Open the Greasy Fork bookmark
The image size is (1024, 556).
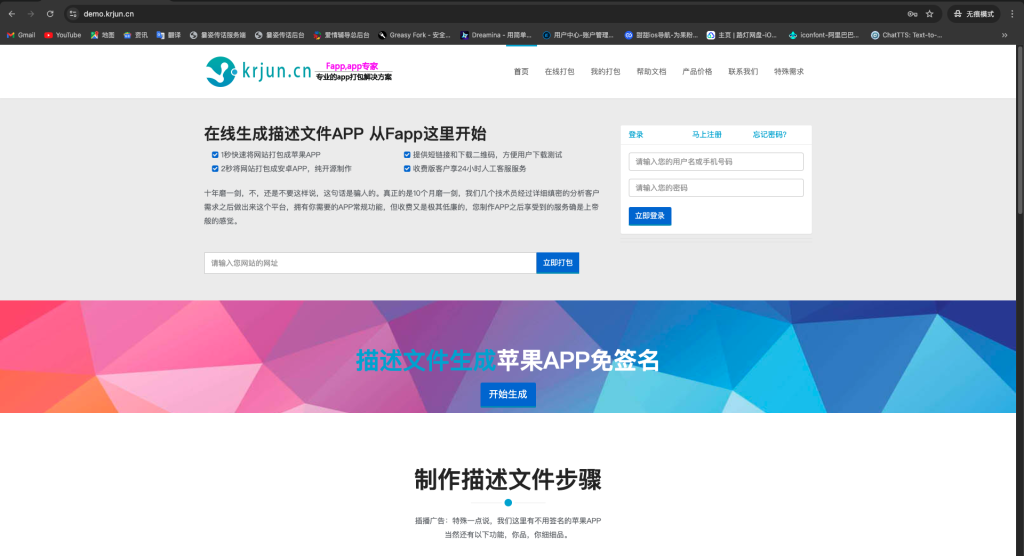click(x=415, y=35)
